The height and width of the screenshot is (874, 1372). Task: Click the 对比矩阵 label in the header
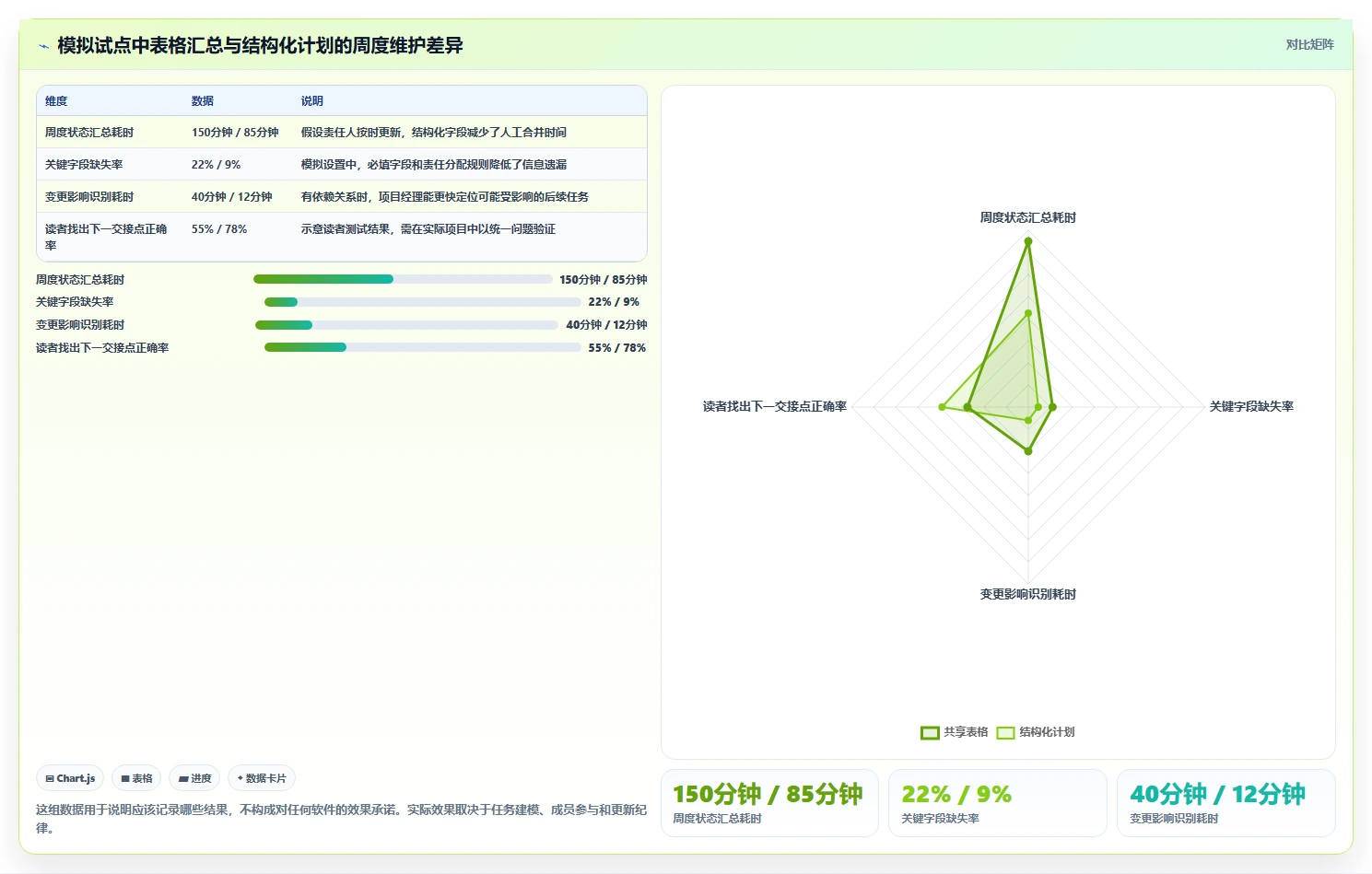(1309, 44)
